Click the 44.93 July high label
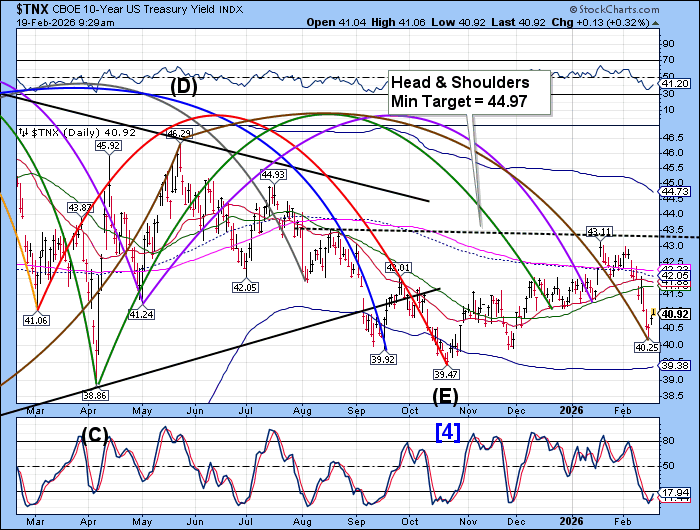Image resolution: width=700 pixels, height=530 pixels. (273, 175)
